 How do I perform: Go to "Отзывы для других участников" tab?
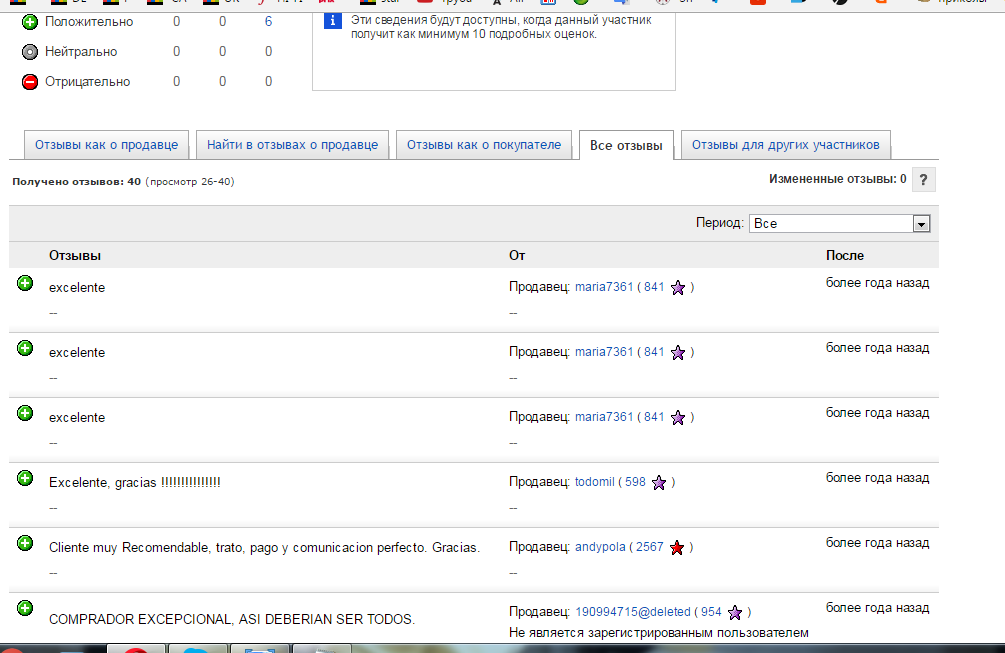(x=785, y=145)
